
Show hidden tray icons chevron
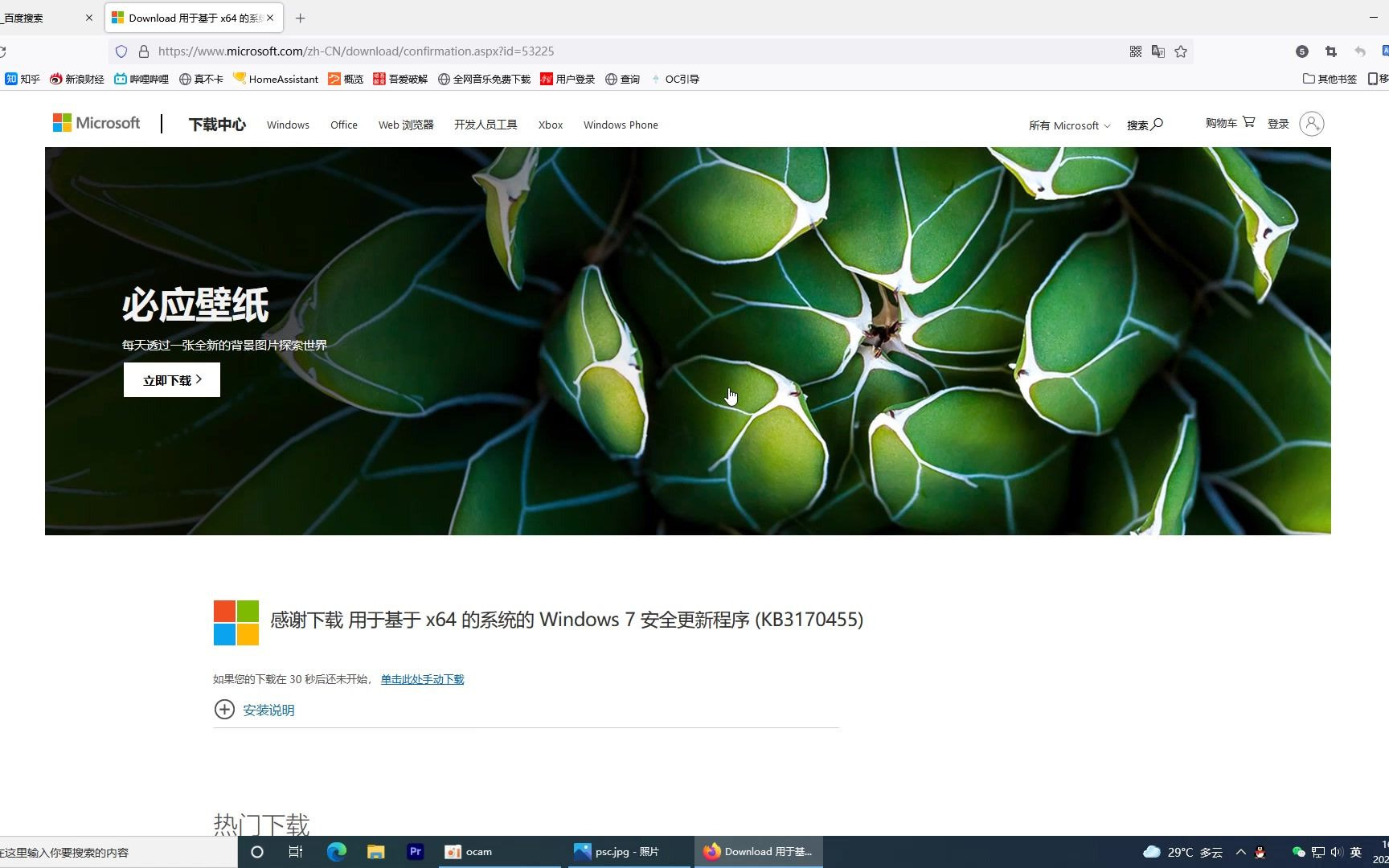[1241, 852]
